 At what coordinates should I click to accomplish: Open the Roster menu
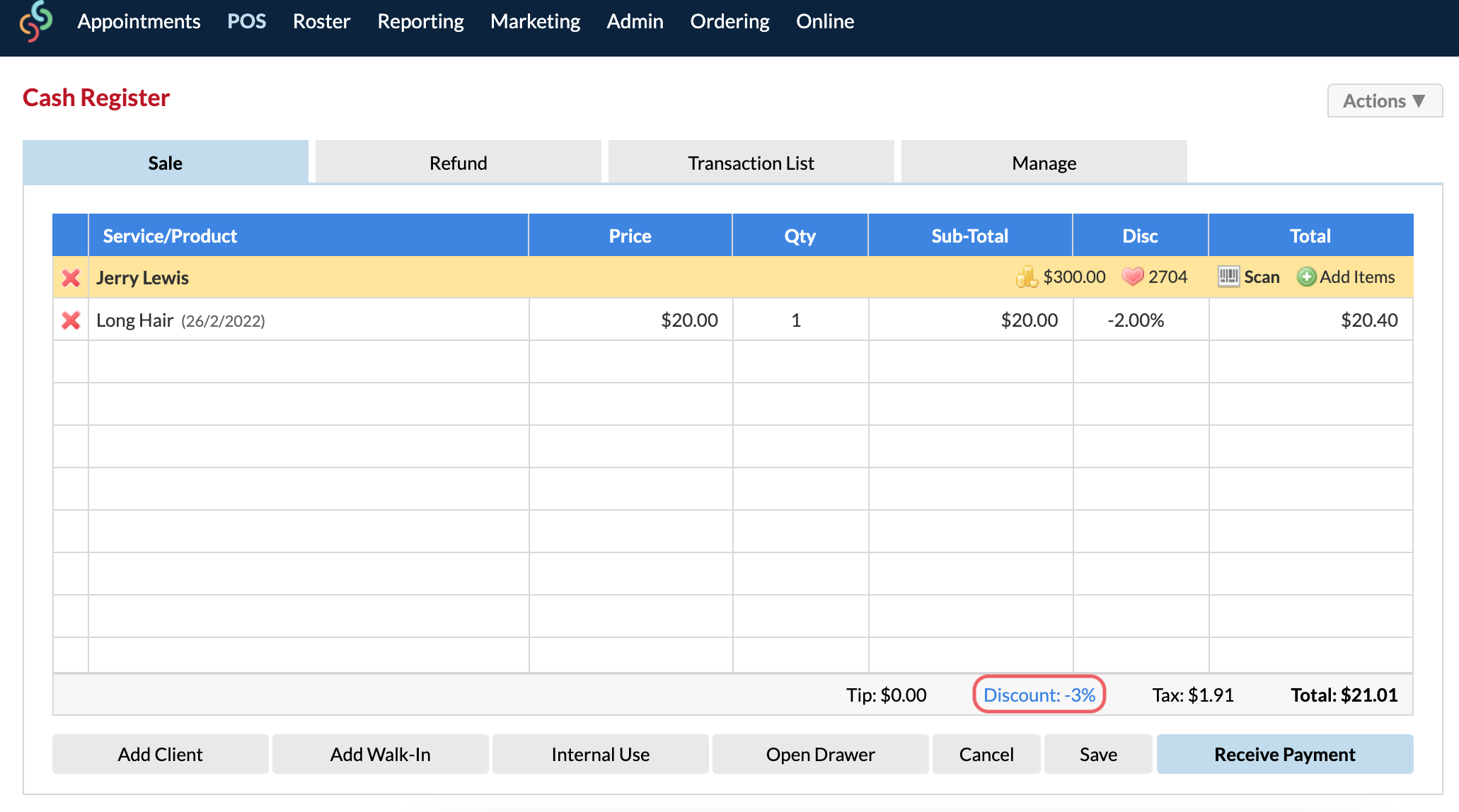point(321,21)
